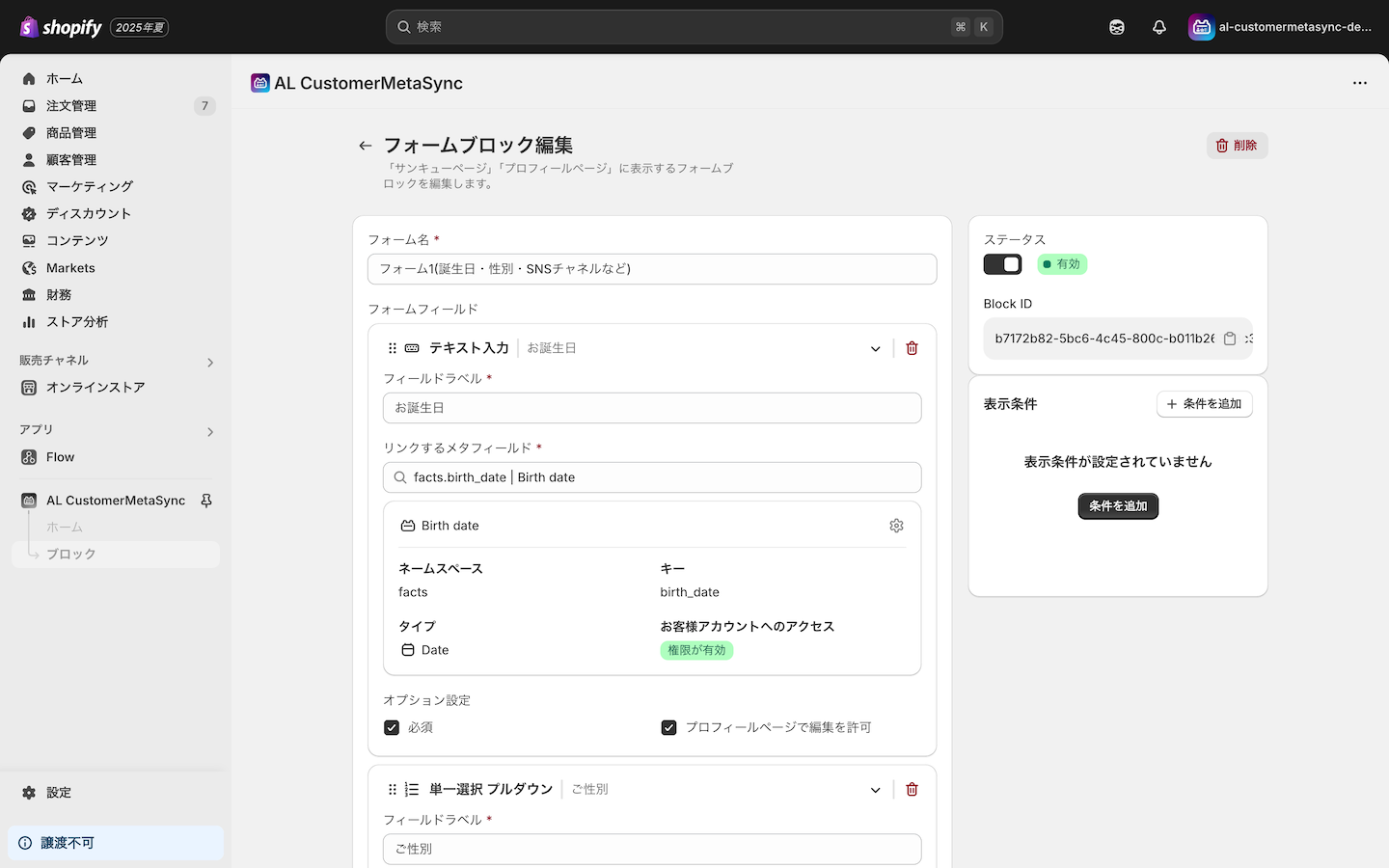Click the 7 badge next to 注文管理
This screenshot has width=1389, height=868.
[204, 106]
